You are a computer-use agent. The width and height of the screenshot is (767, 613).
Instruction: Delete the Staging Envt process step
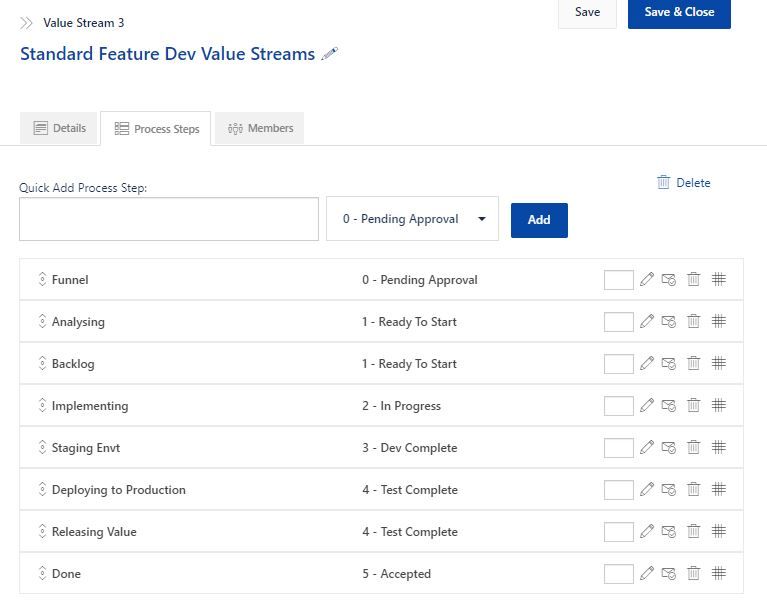pos(693,447)
